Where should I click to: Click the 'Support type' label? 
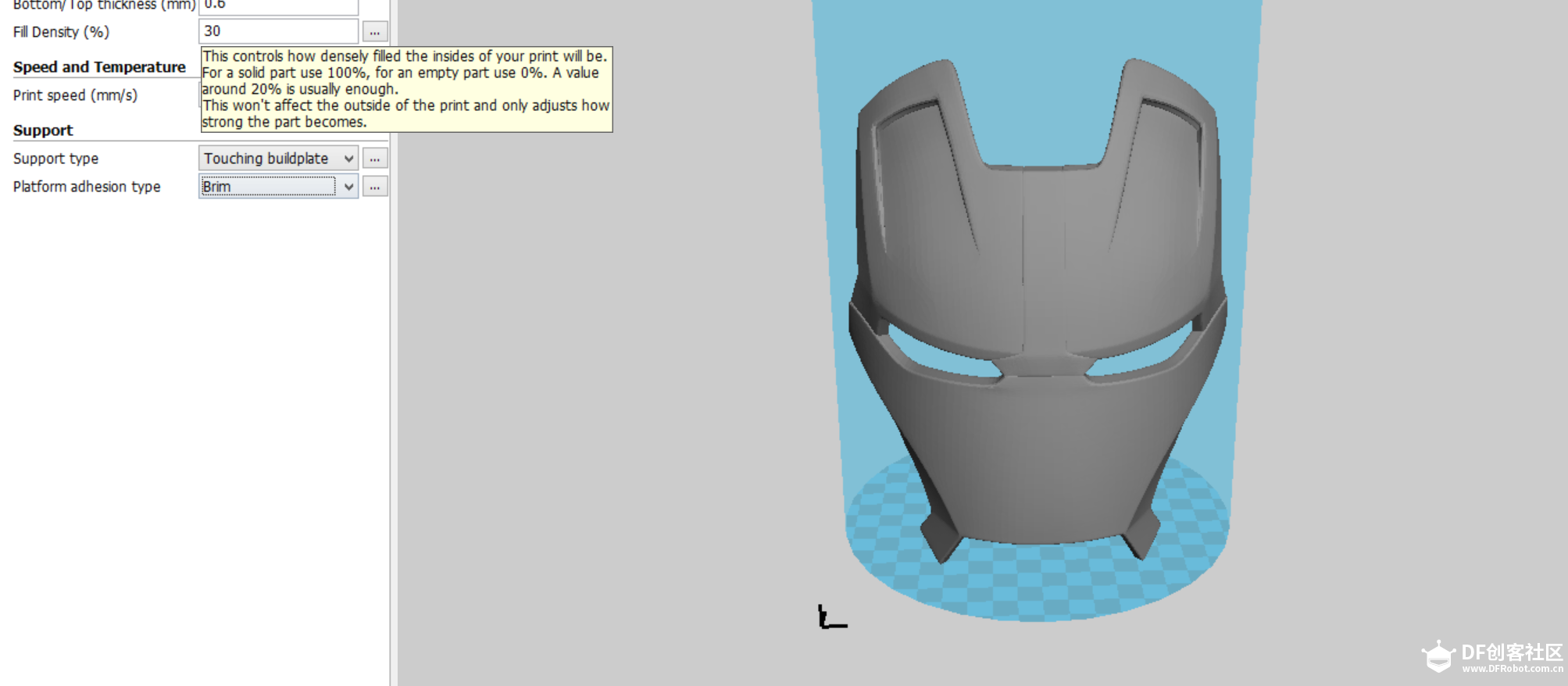click(55, 159)
